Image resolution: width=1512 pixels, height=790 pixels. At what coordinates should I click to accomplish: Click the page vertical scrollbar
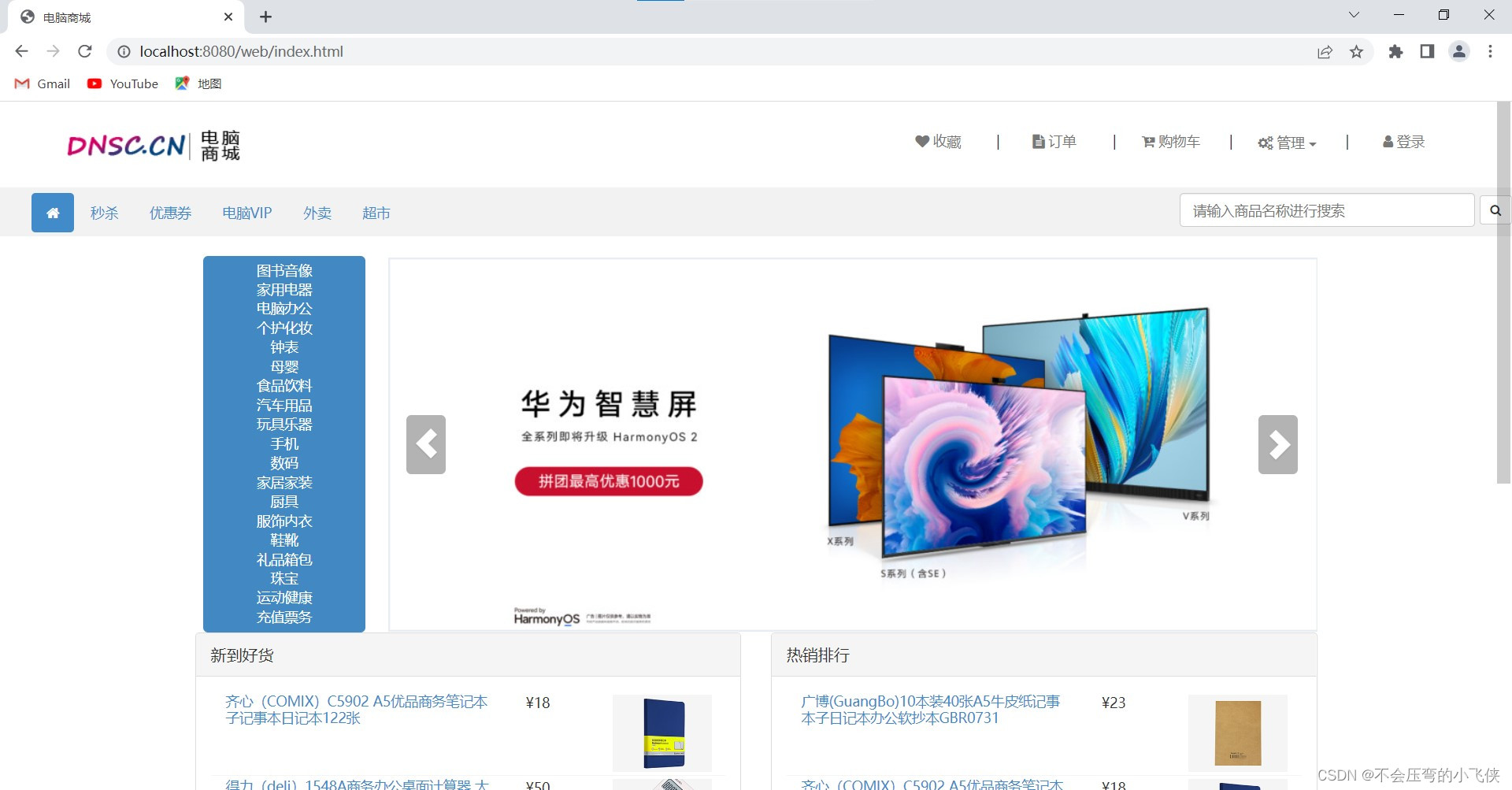coord(1503,292)
